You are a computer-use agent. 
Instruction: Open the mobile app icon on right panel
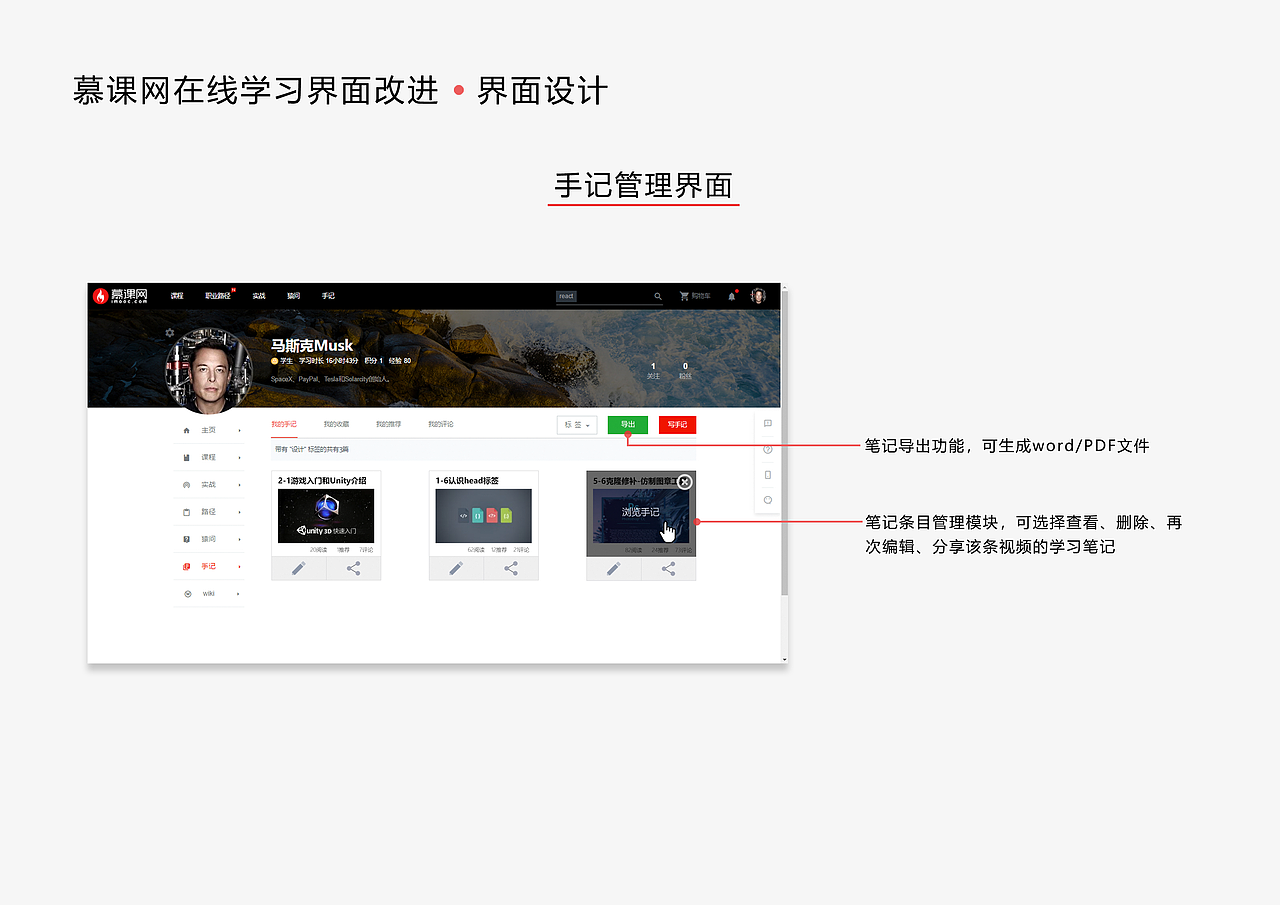point(768,475)
